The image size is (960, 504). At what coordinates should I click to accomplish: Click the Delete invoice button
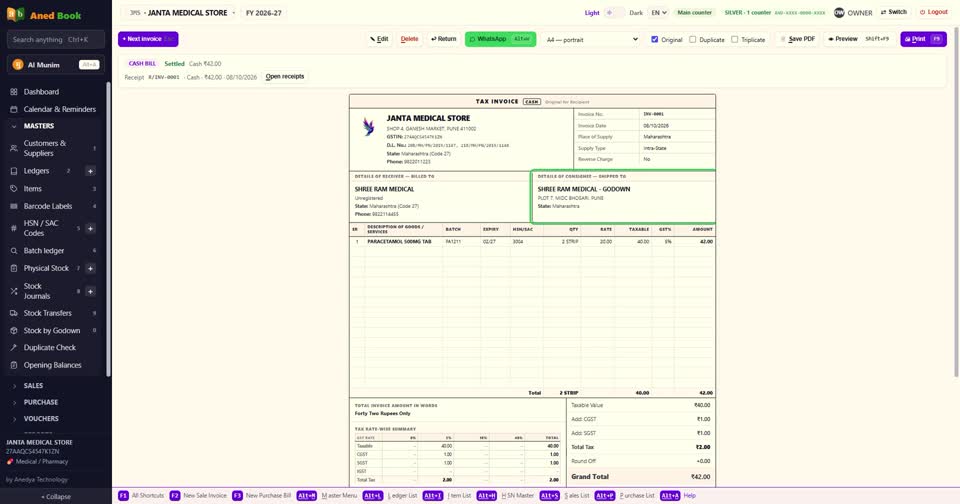[410, 39]
